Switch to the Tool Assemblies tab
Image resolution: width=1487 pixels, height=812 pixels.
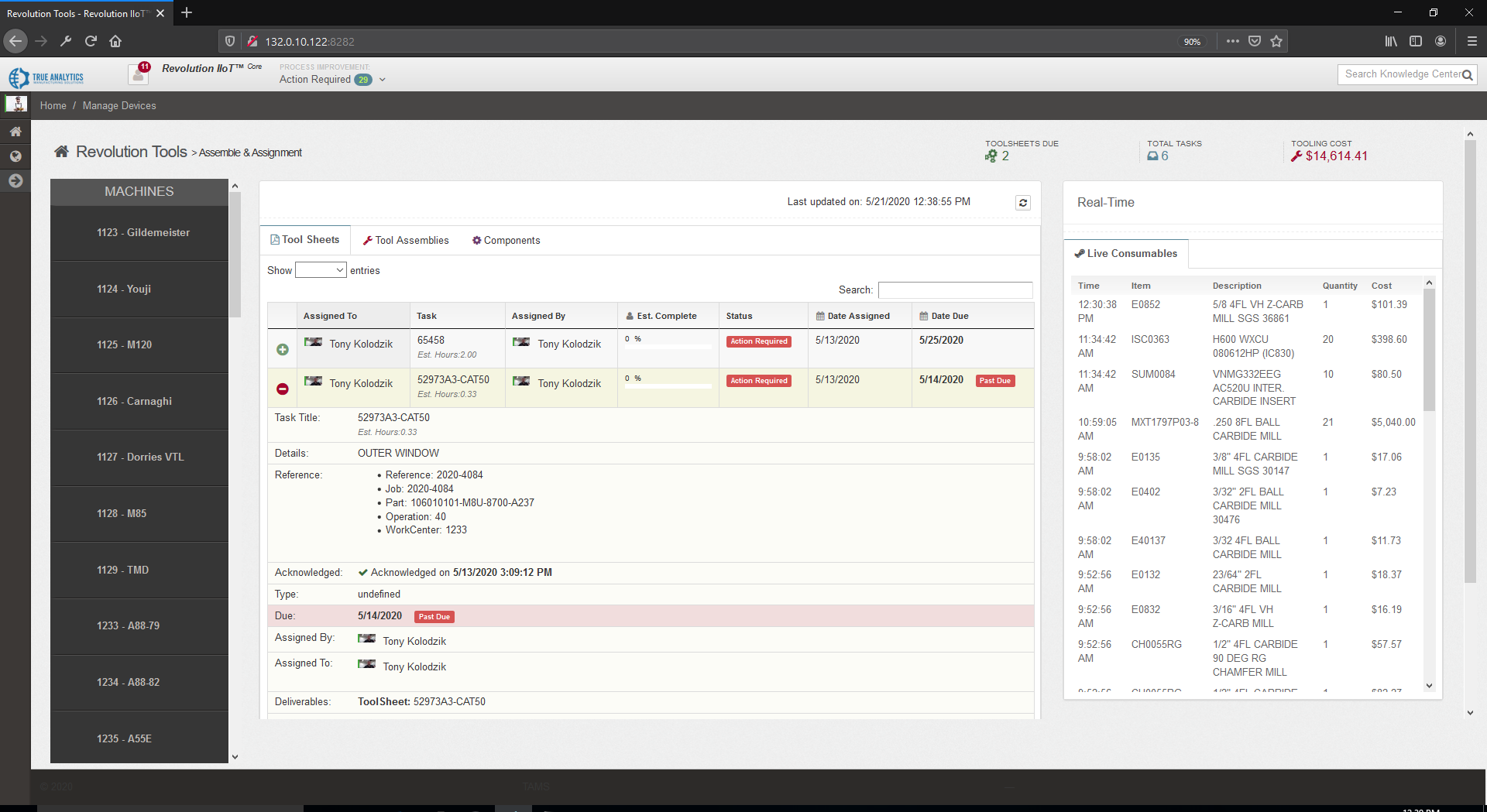[406, 241]
